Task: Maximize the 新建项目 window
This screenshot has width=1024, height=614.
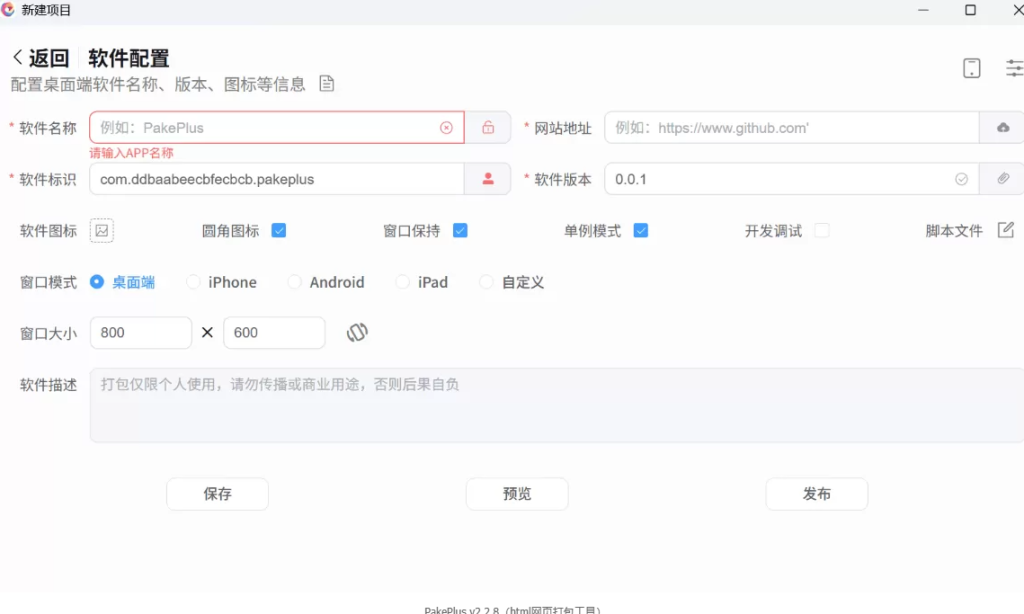Action: [x=970, y=10]
